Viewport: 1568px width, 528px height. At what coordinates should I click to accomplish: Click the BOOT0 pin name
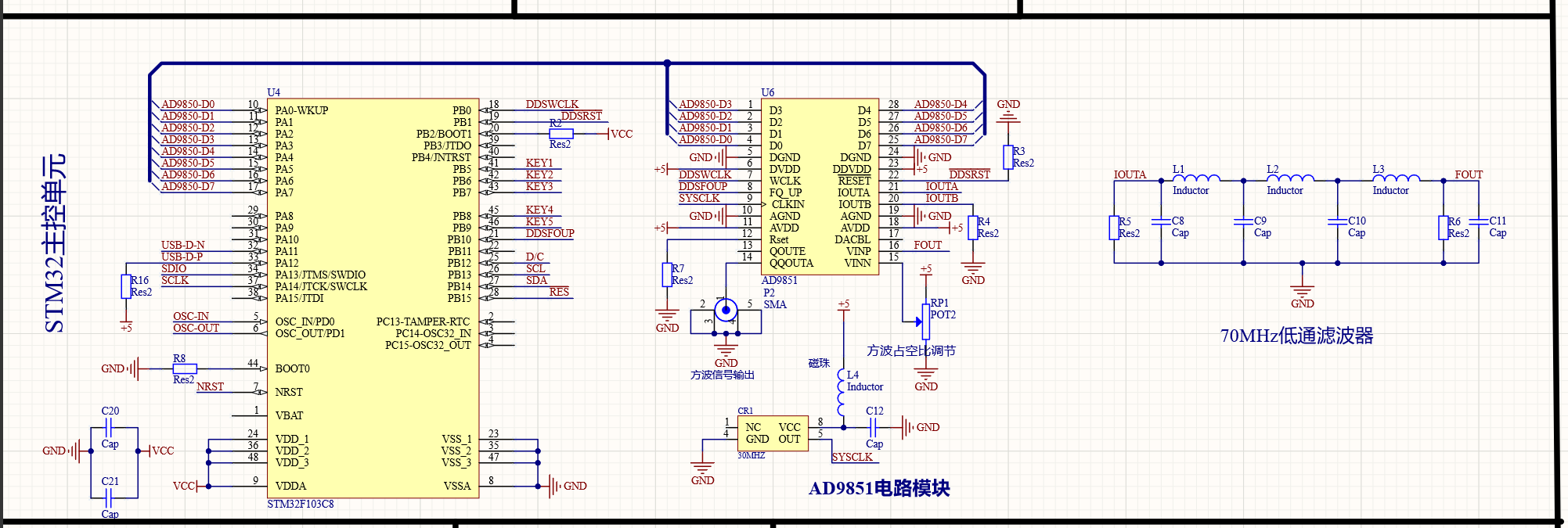pyautogui.click(x=292, y=368)
